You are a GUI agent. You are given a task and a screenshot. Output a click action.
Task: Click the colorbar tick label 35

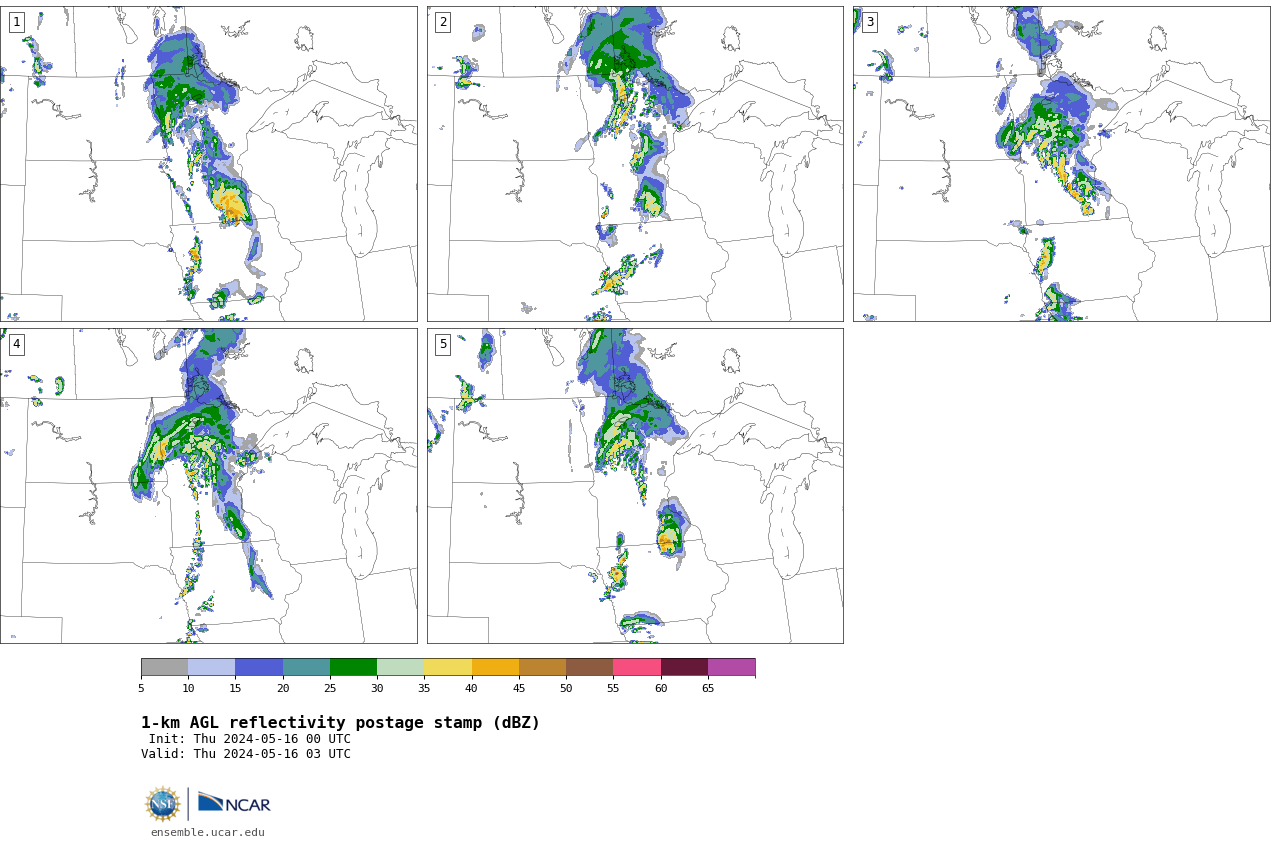point(424,688)
